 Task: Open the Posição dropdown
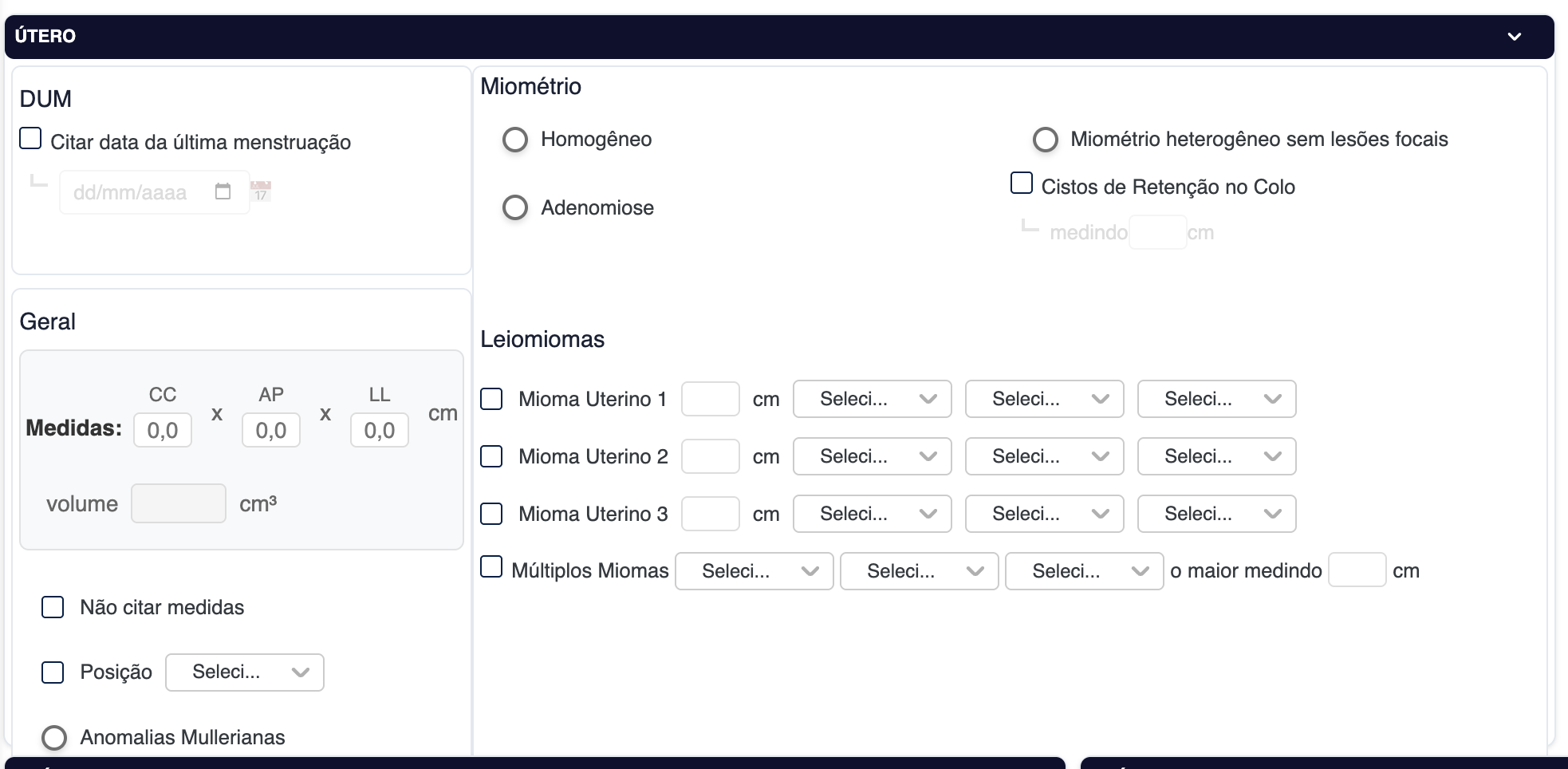[245, 672]
